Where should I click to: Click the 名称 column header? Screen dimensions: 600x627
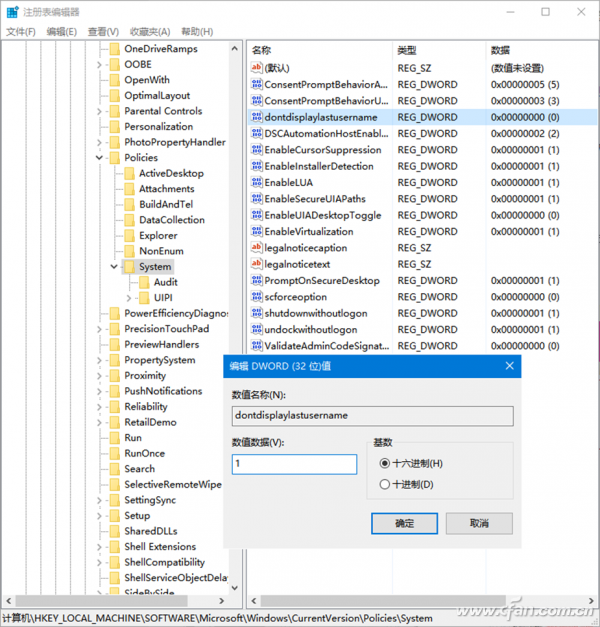[320, 50]
